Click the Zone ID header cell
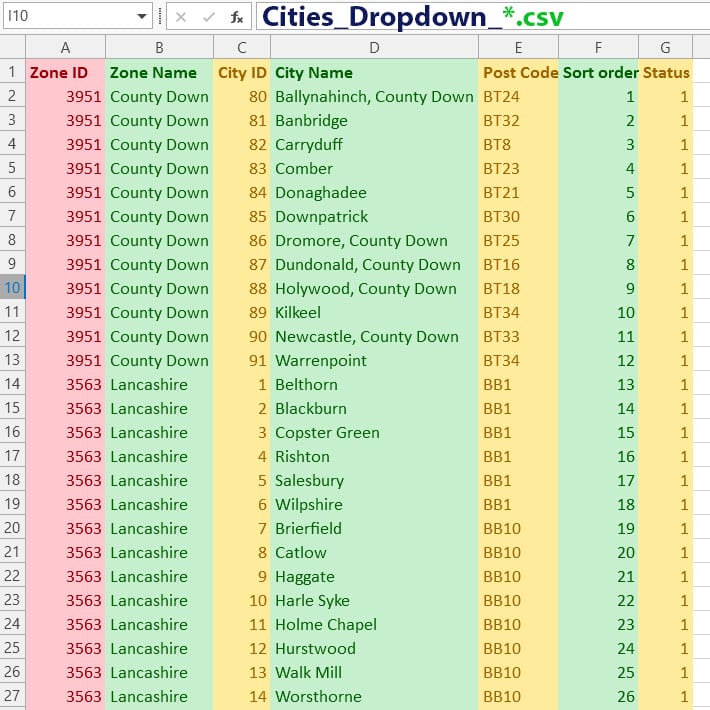This screenshot has width=710, height=710. click(x=66, y=72)
